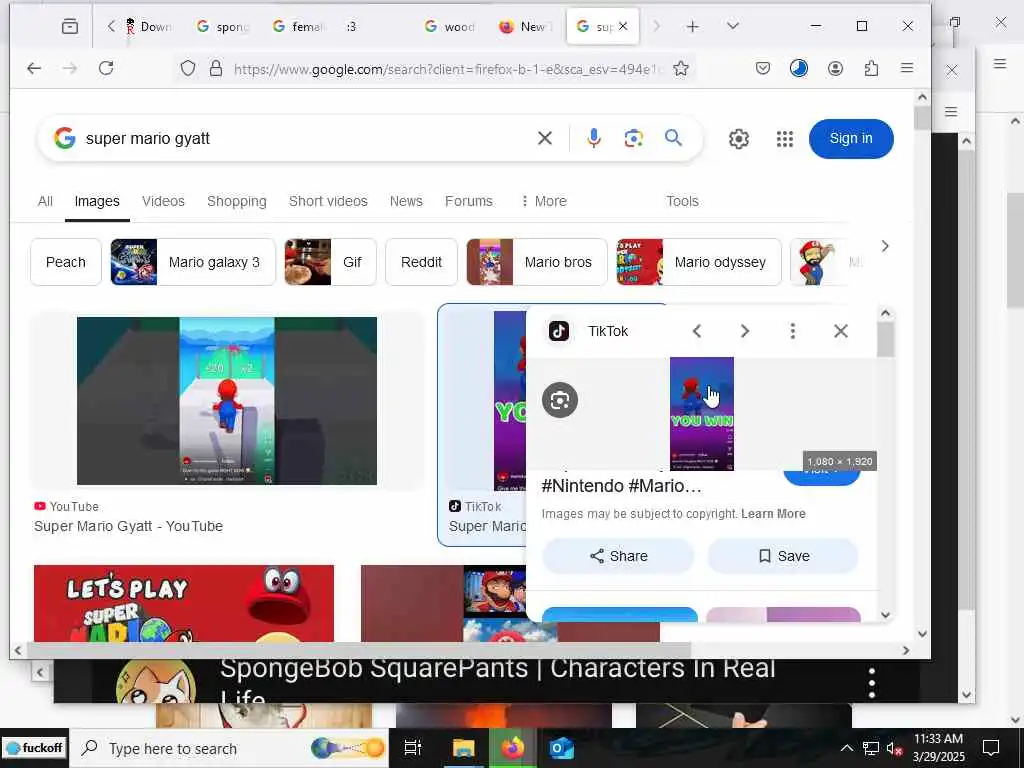Open the Firefox application menu
This screenshot has height=768, width=1024.
(x=907, y=68)
